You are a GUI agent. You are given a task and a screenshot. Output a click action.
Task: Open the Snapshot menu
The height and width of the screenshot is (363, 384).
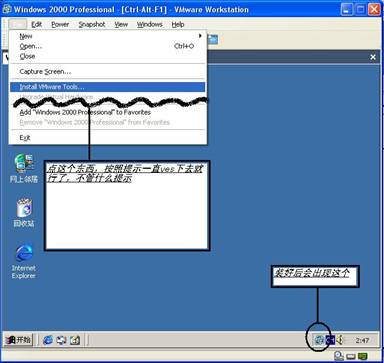point(92,24)
